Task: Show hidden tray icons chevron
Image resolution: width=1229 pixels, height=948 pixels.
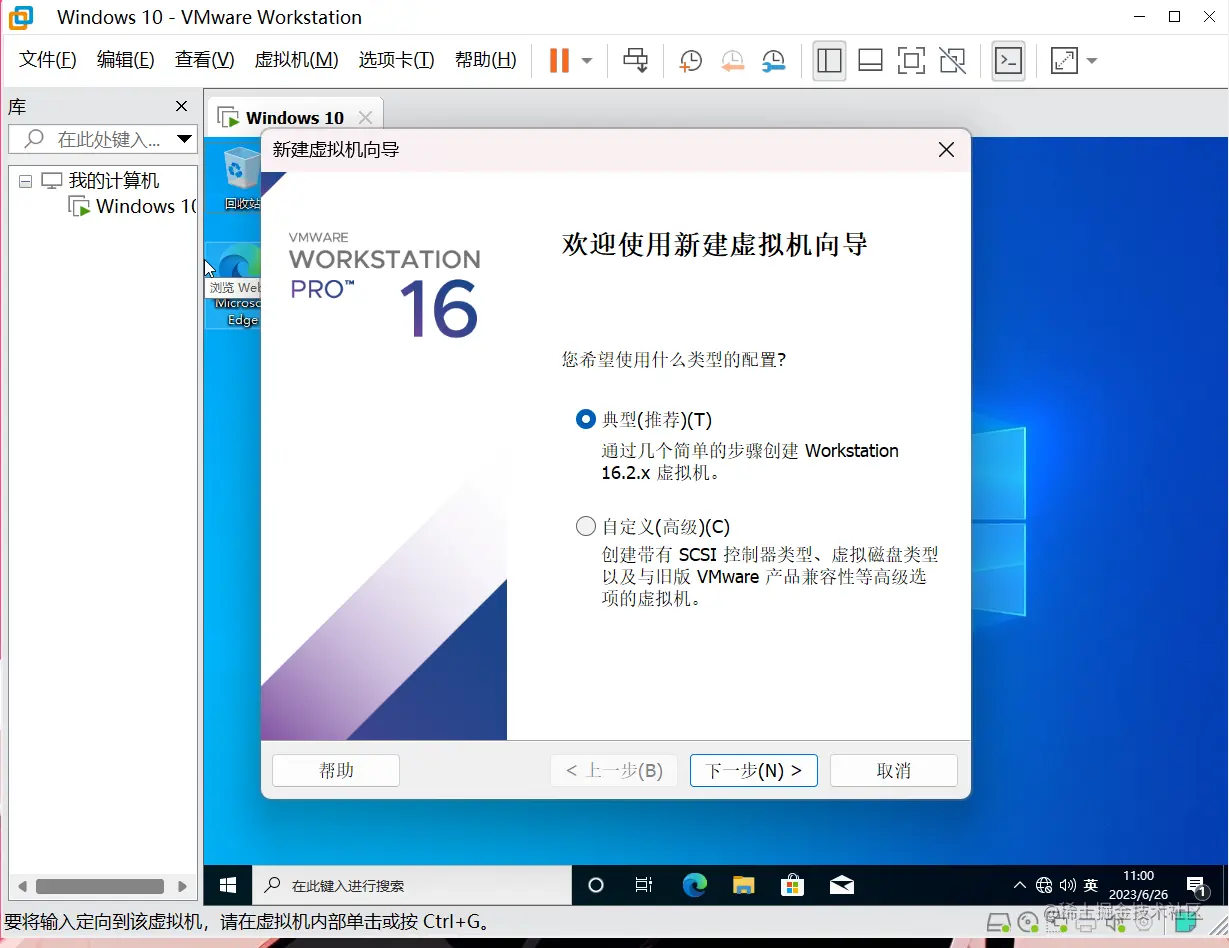Action: click(x=1019, y=885)
